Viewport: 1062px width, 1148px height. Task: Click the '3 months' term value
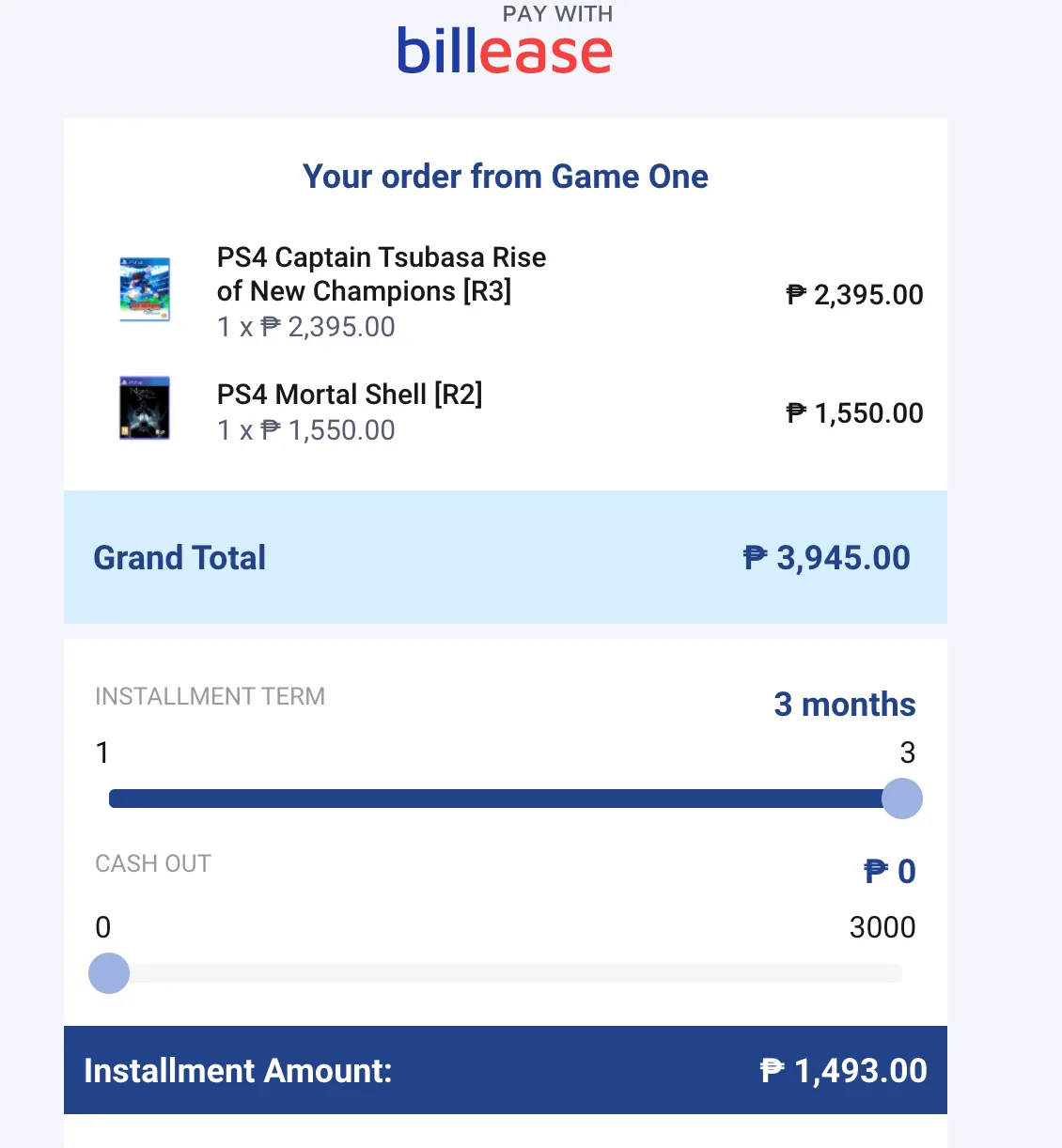tap(845, 705)
